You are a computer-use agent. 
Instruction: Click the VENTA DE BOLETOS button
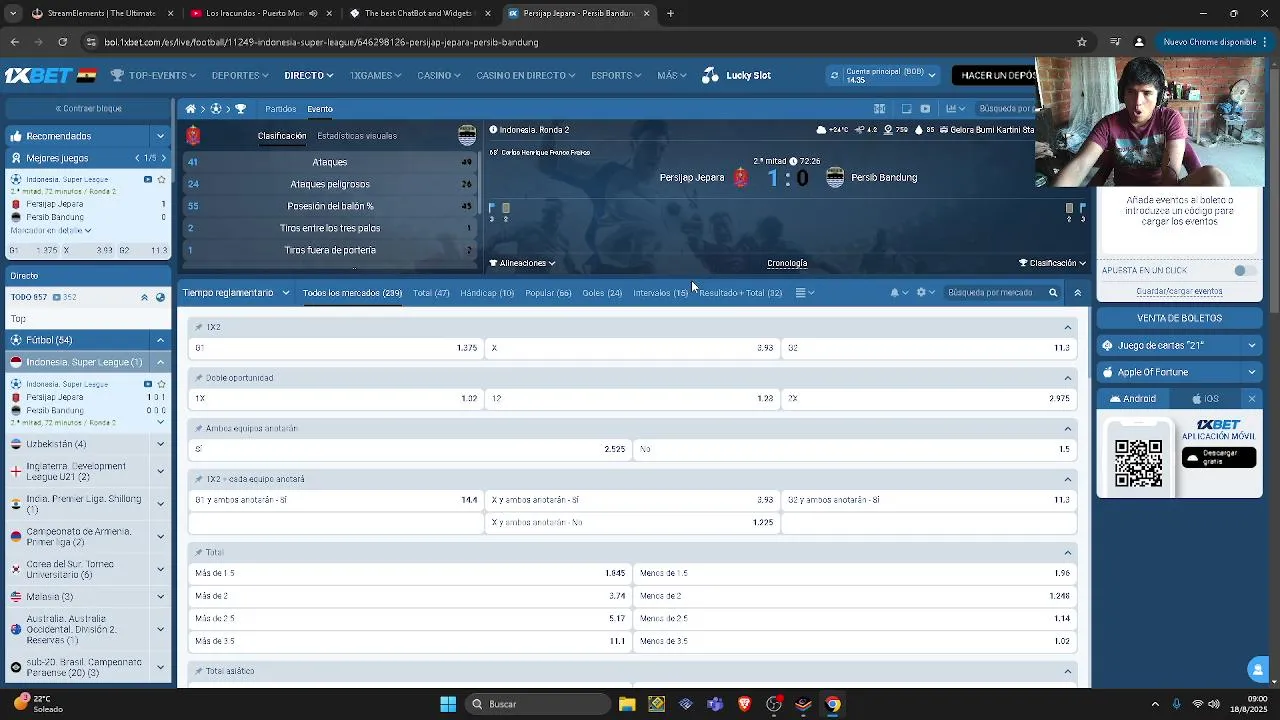[1179, 318]
